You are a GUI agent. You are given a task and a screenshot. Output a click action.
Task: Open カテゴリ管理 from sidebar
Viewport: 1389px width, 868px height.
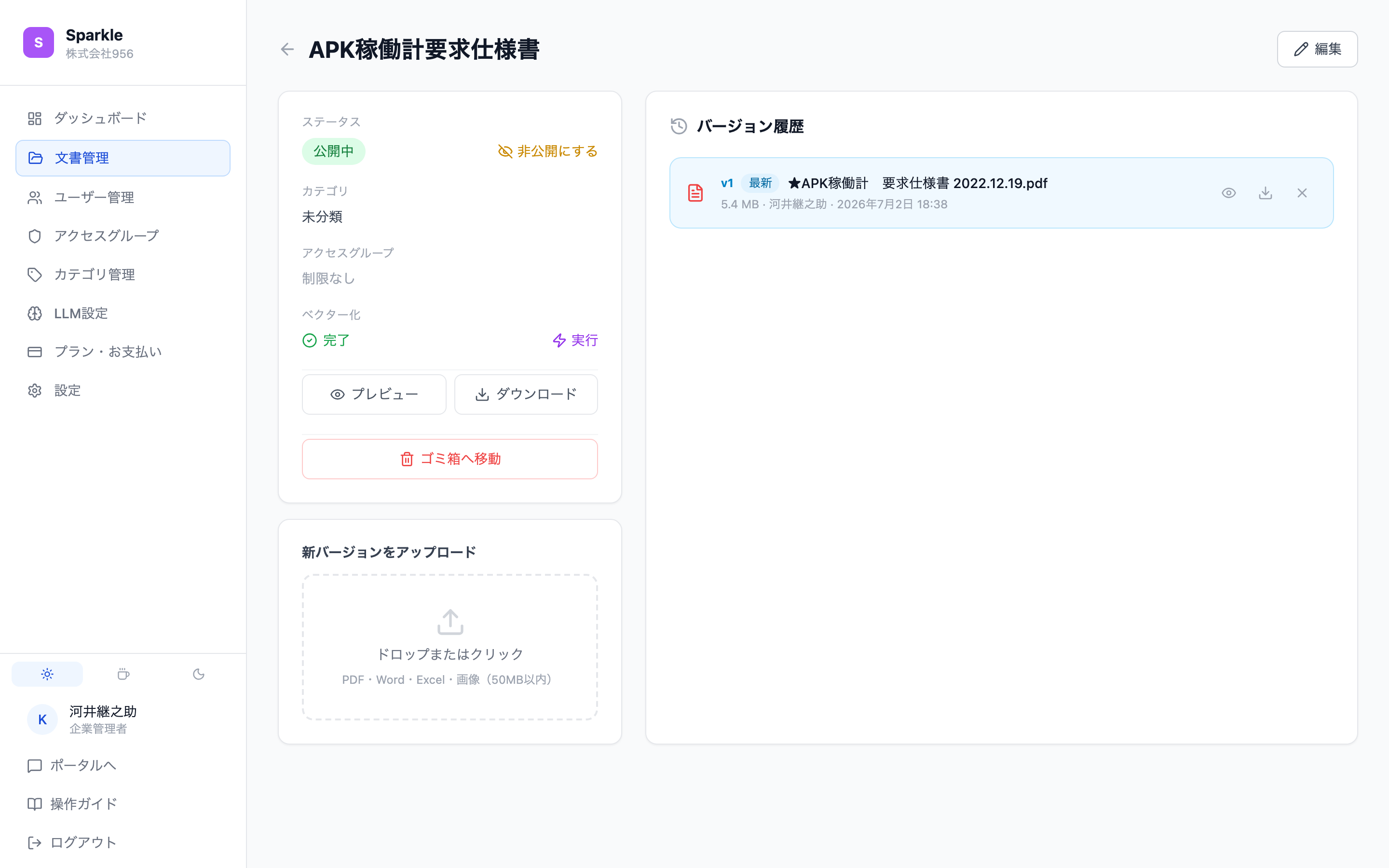coord(123,274)
